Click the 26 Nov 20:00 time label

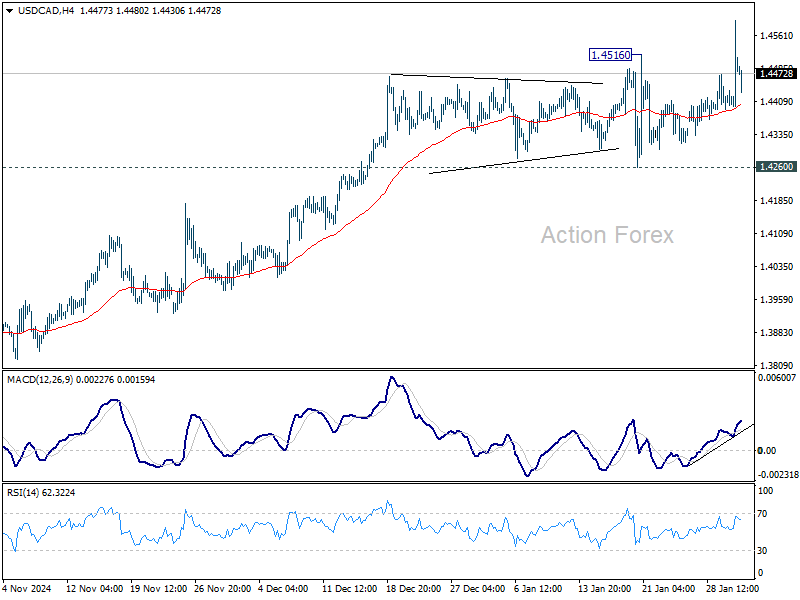click(x=222, y=588)
